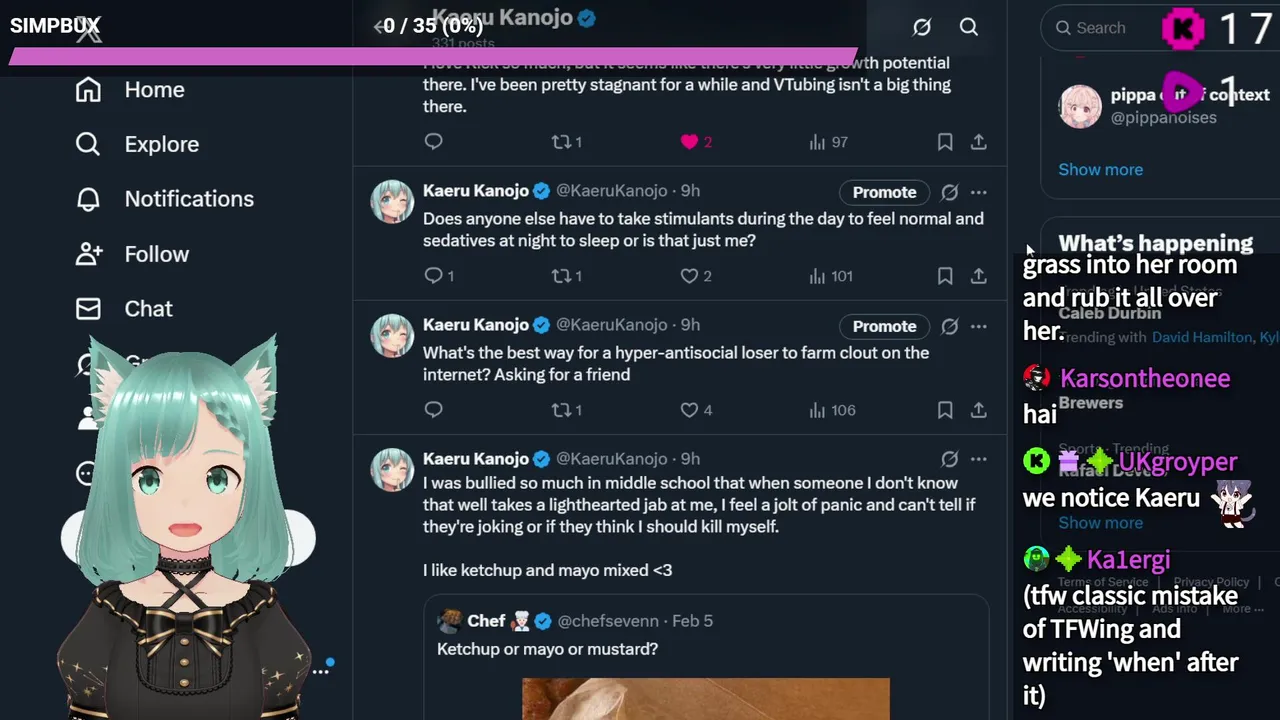
Task: Unlike the already-liked top post
Action: click(689, 142)
